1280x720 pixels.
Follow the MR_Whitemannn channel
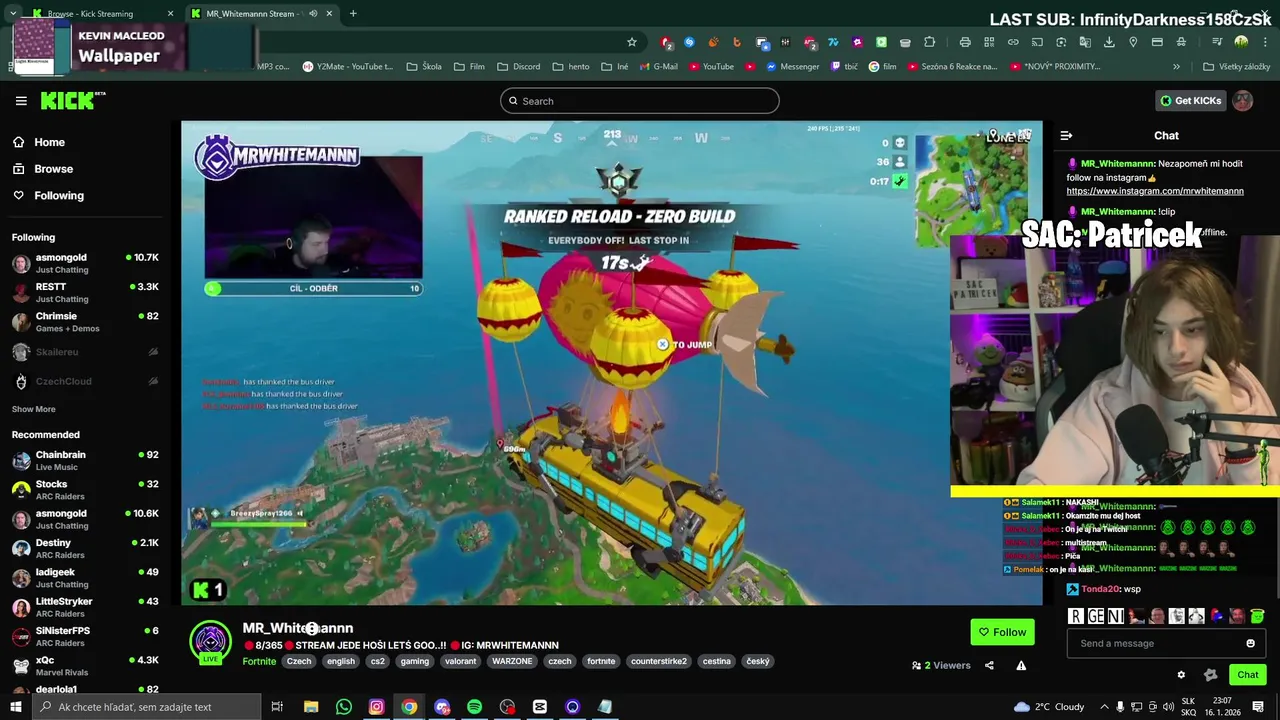(1002, 632)
